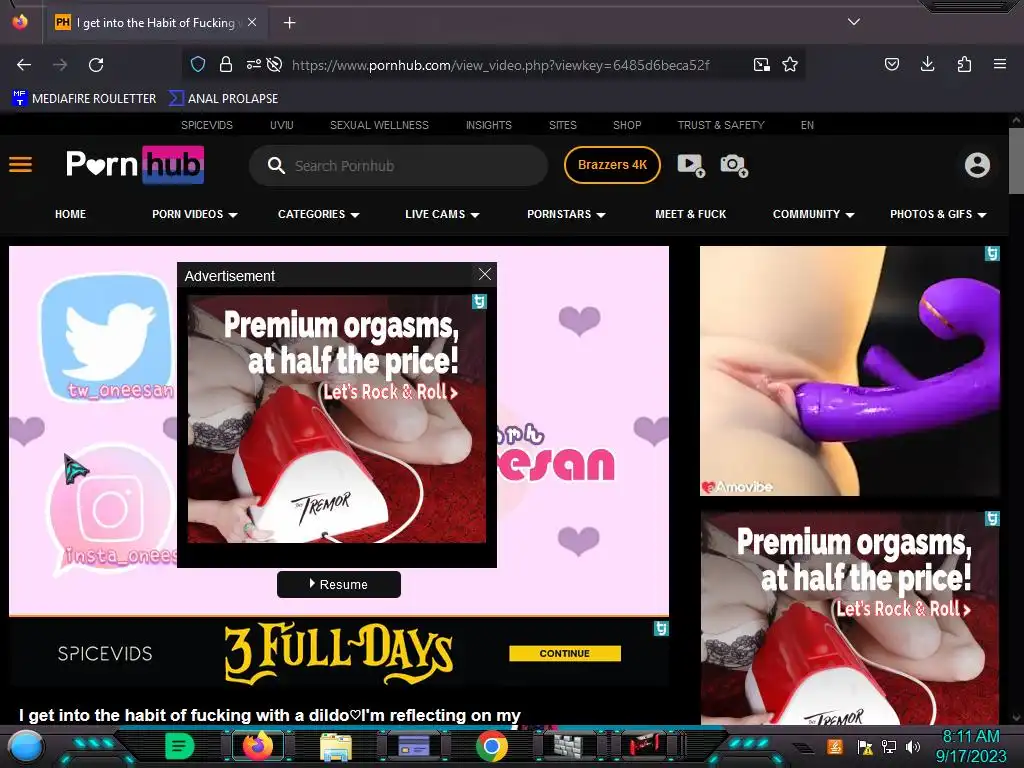Close the current browser tab

pyautogui.click(x=251, y=22)
